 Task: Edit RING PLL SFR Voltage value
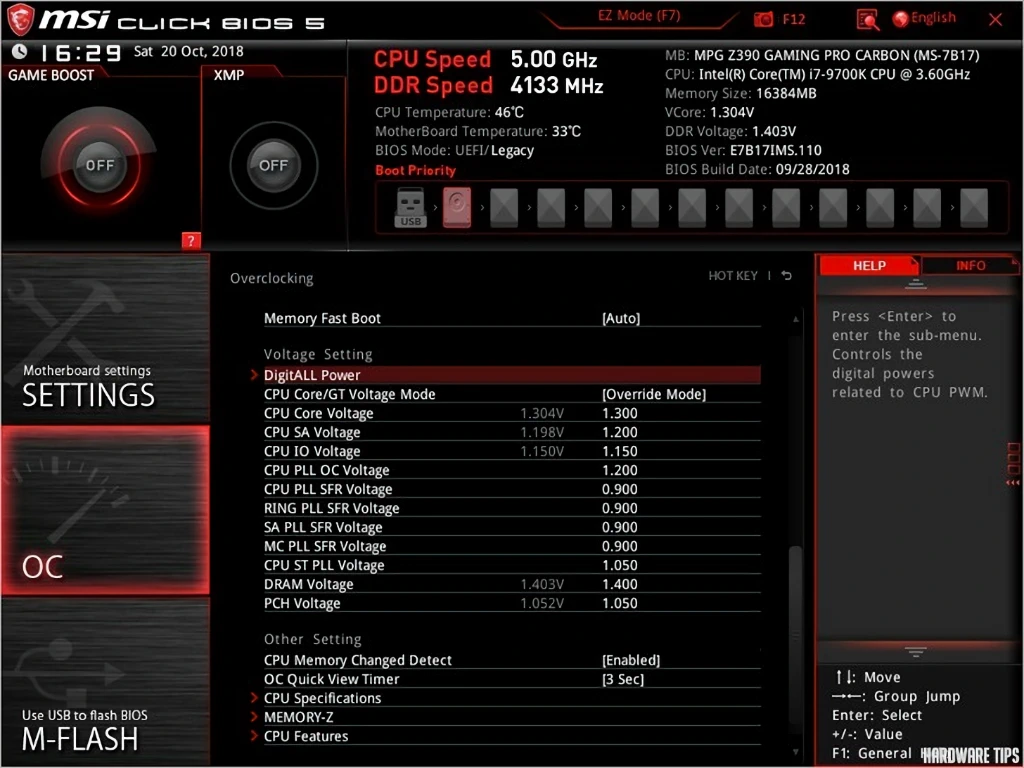click(x=620, y=508)
